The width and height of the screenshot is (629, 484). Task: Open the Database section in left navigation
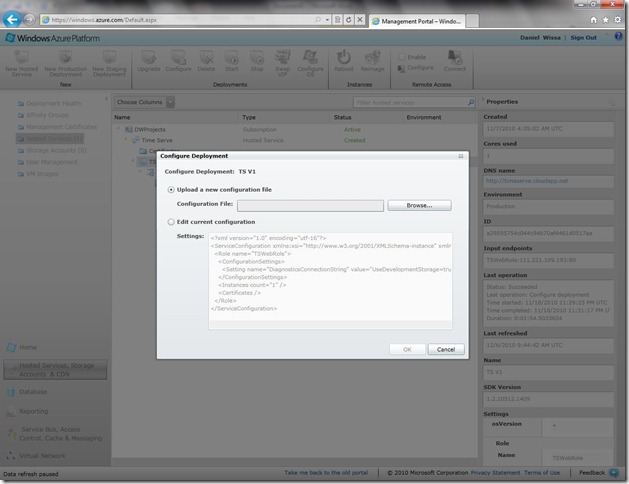(33, 391)
